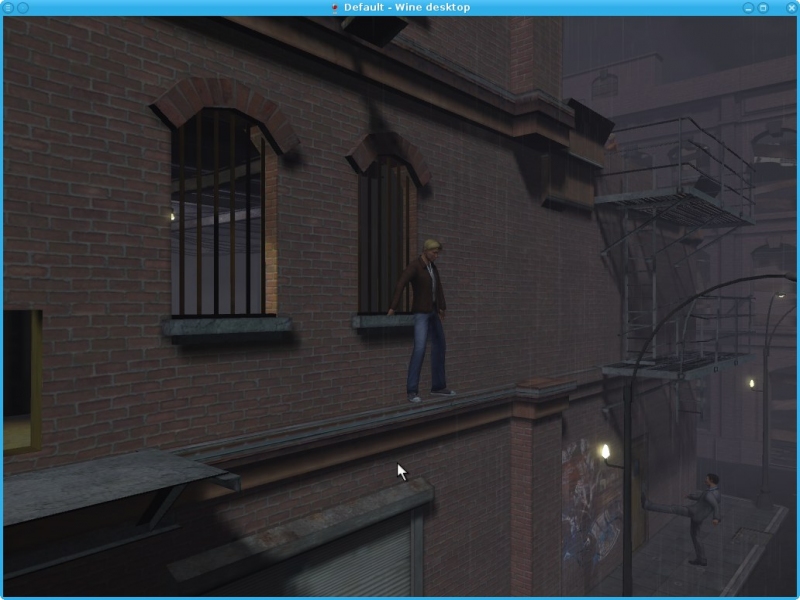Minimize the Wine desktop window
This screenshot has width=800, height=600.
[747, 8]
